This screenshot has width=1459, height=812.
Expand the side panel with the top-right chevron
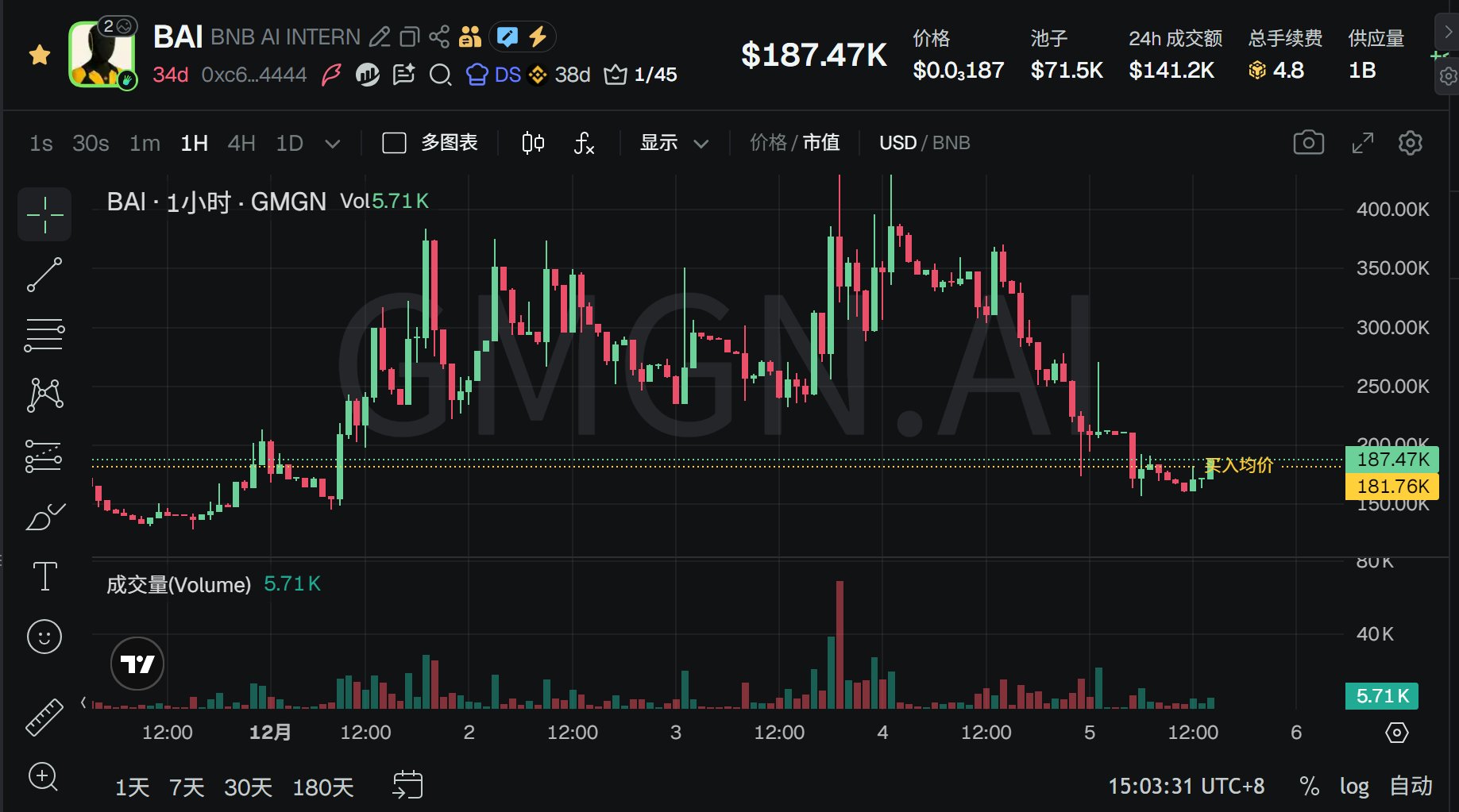pyautogui.click(x=1448, y=33)
